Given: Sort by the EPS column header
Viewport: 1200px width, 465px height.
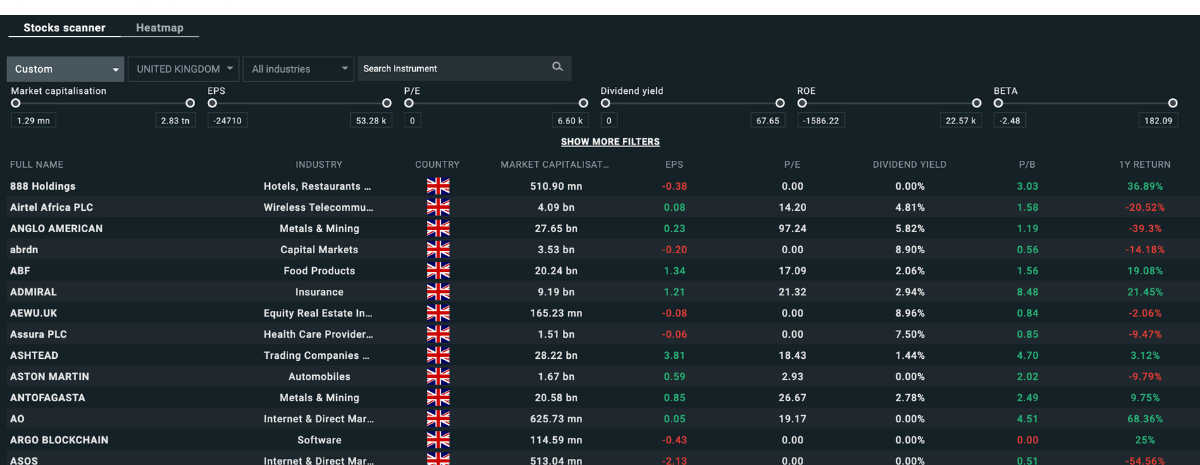Looking at the screenshot, I should point(674,165).
